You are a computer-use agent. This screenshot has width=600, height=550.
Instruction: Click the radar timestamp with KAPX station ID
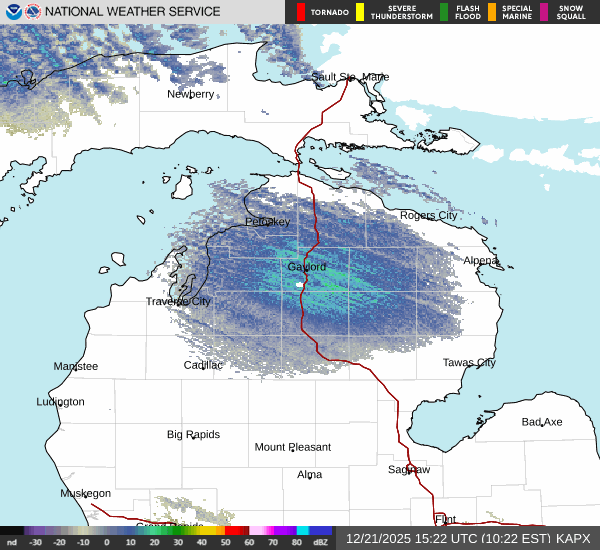tap(468, 538)
